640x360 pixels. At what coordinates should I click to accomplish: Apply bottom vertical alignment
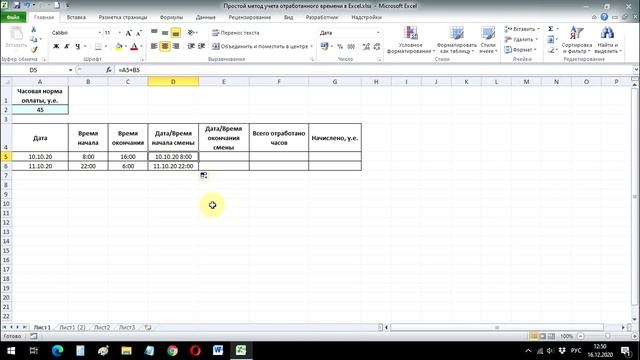[x=176, y=33]
